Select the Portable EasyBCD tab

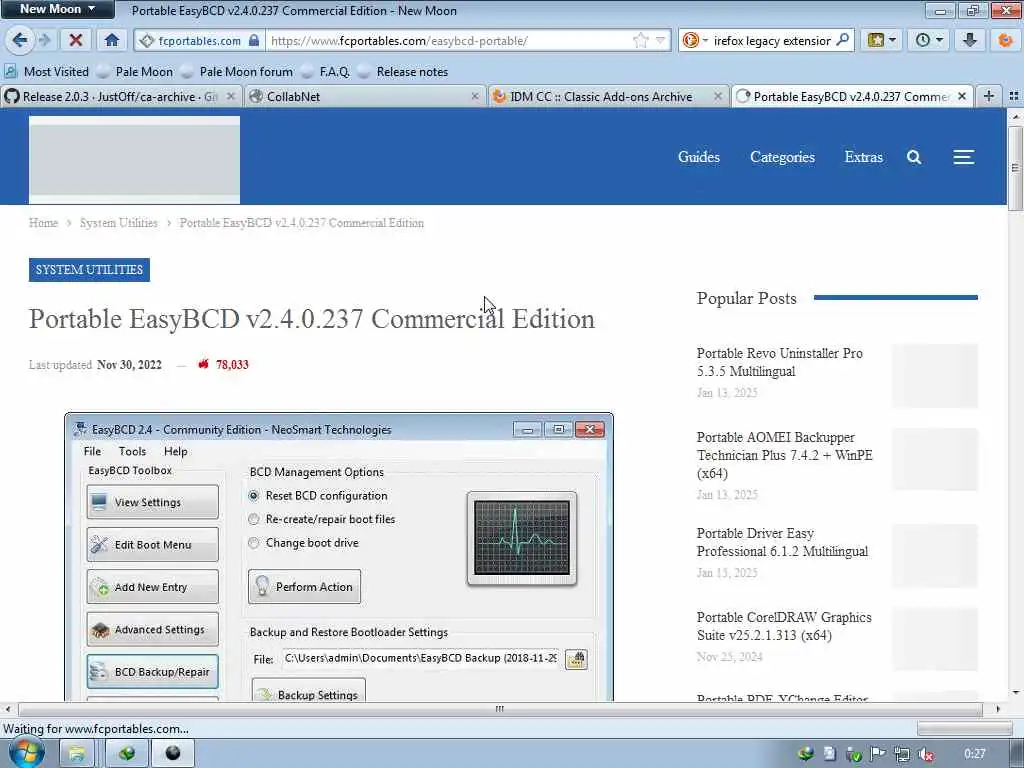849,97
